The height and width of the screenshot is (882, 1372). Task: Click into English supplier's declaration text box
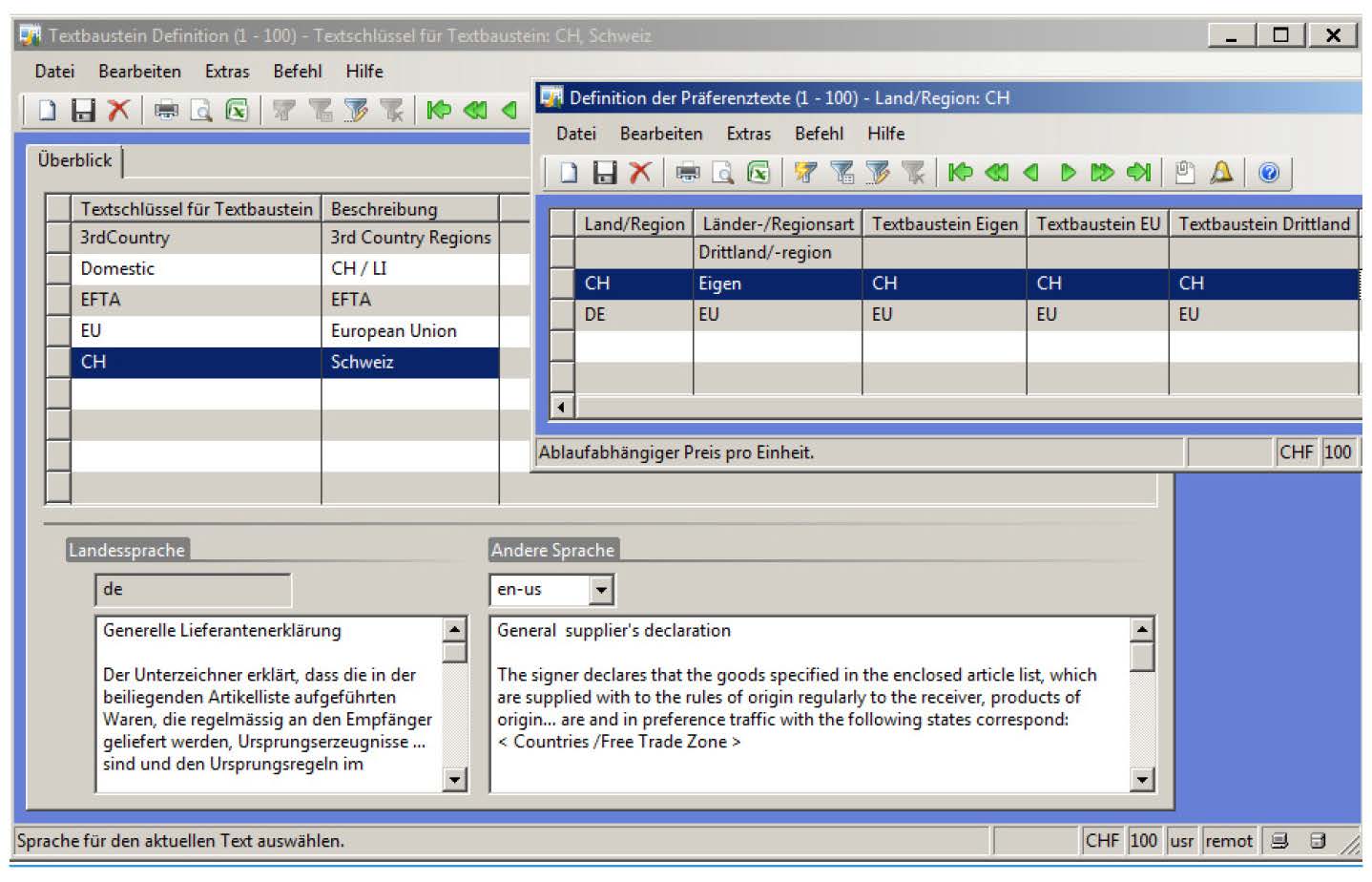(x=809, y=704)
